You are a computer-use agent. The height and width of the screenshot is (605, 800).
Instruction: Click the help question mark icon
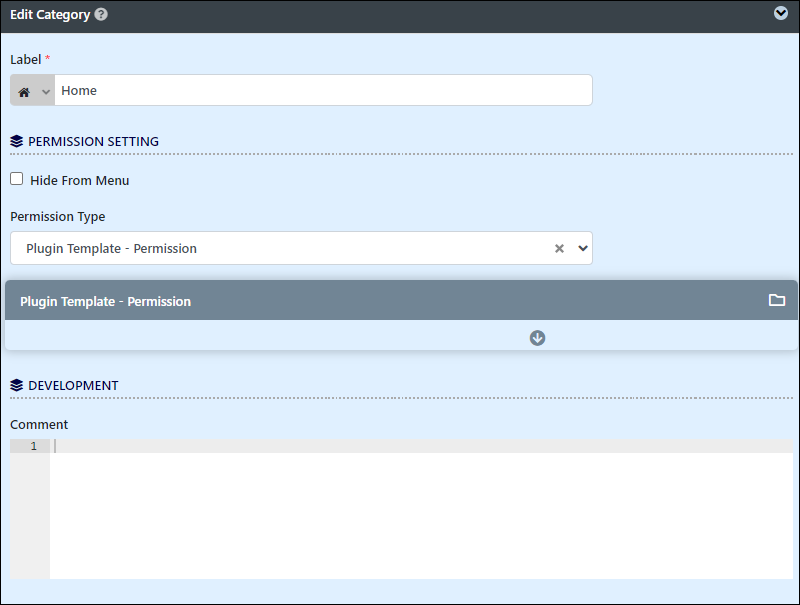101,14
